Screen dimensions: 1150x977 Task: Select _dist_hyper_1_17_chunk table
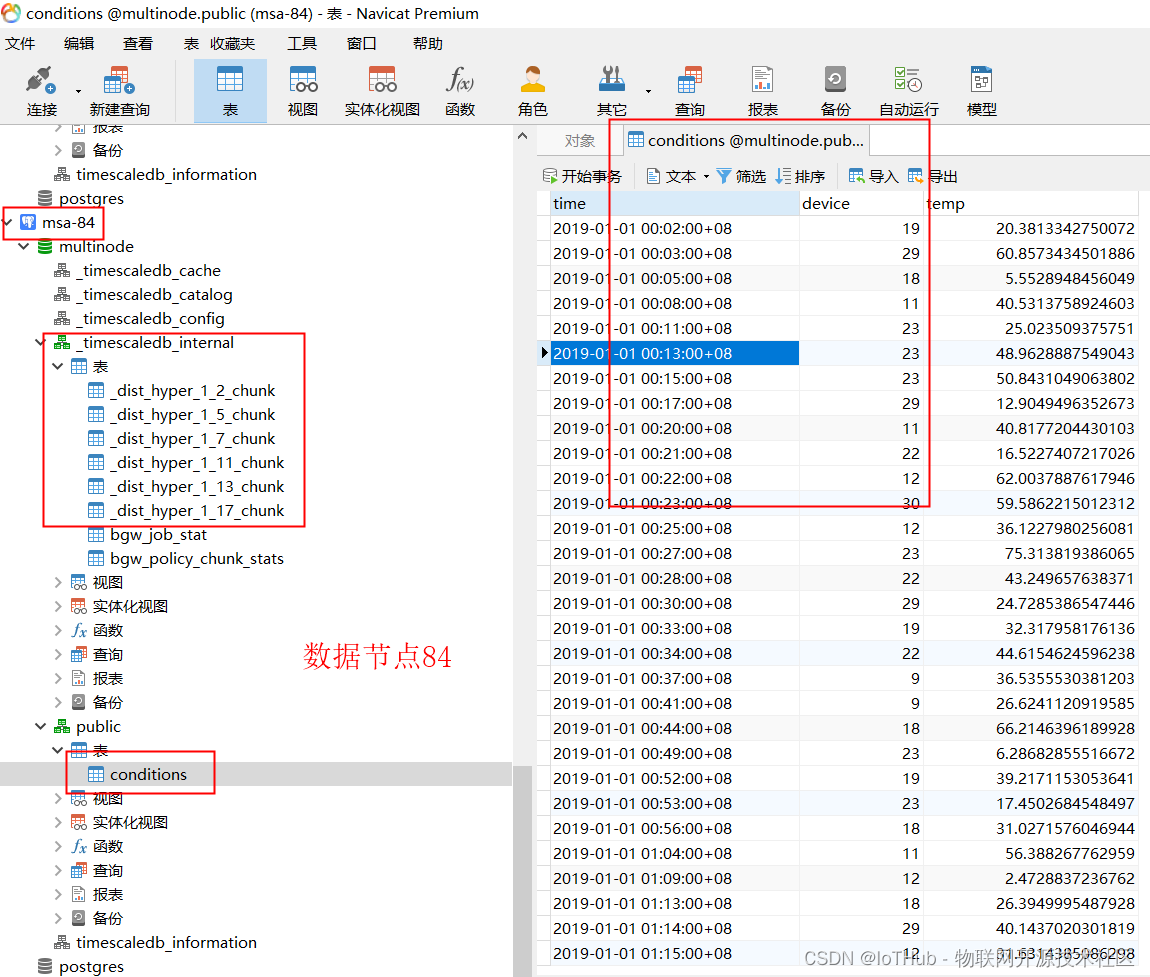(197, 511)
